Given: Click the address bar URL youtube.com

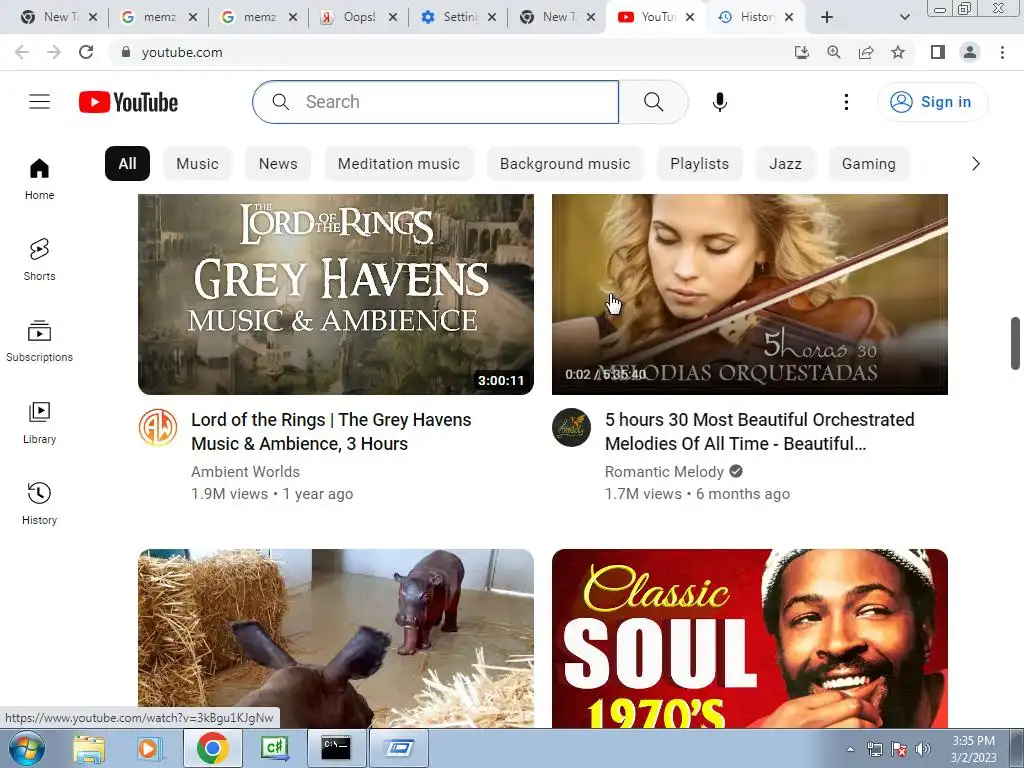Looking at the screenshot, I should pyautogui.click(x=182, y=52).
